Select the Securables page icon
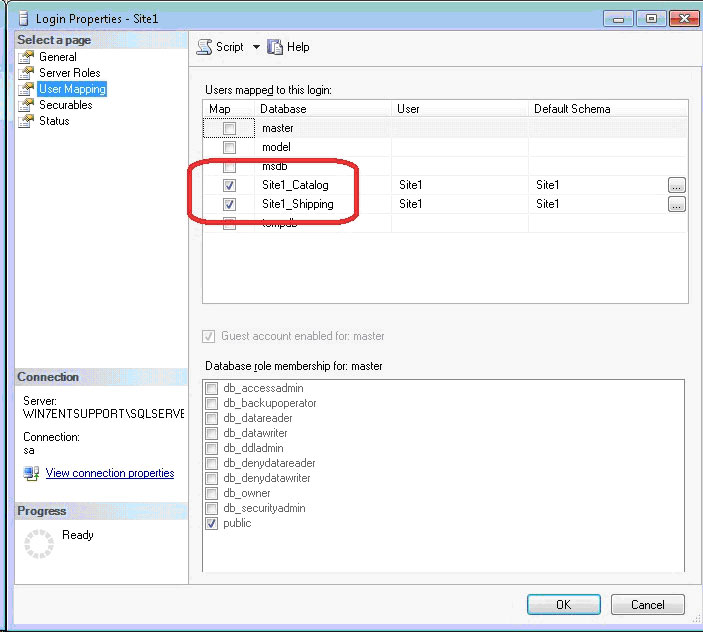 point(27,105)
